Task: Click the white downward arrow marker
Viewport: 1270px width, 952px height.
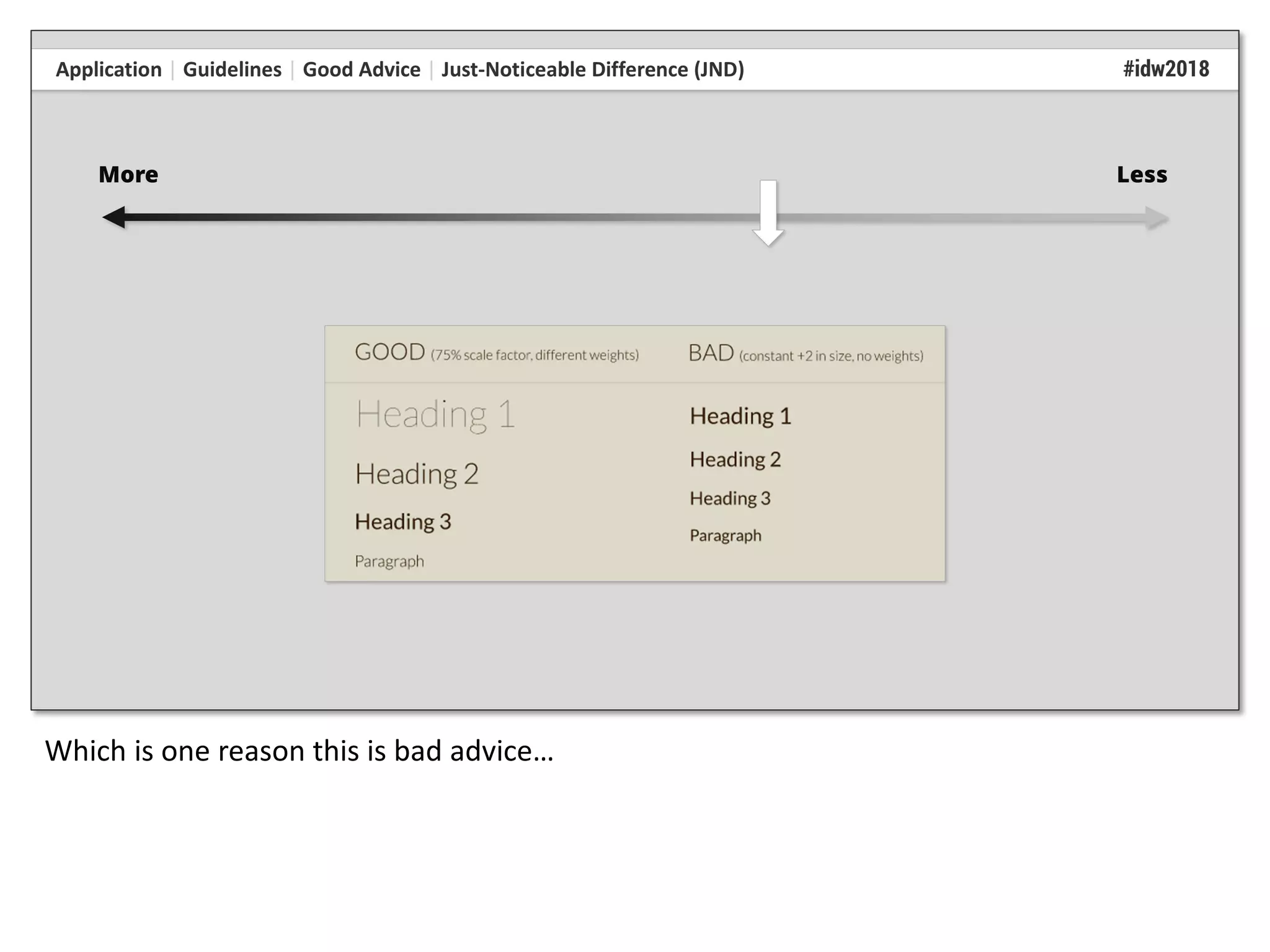Action: 768,213
